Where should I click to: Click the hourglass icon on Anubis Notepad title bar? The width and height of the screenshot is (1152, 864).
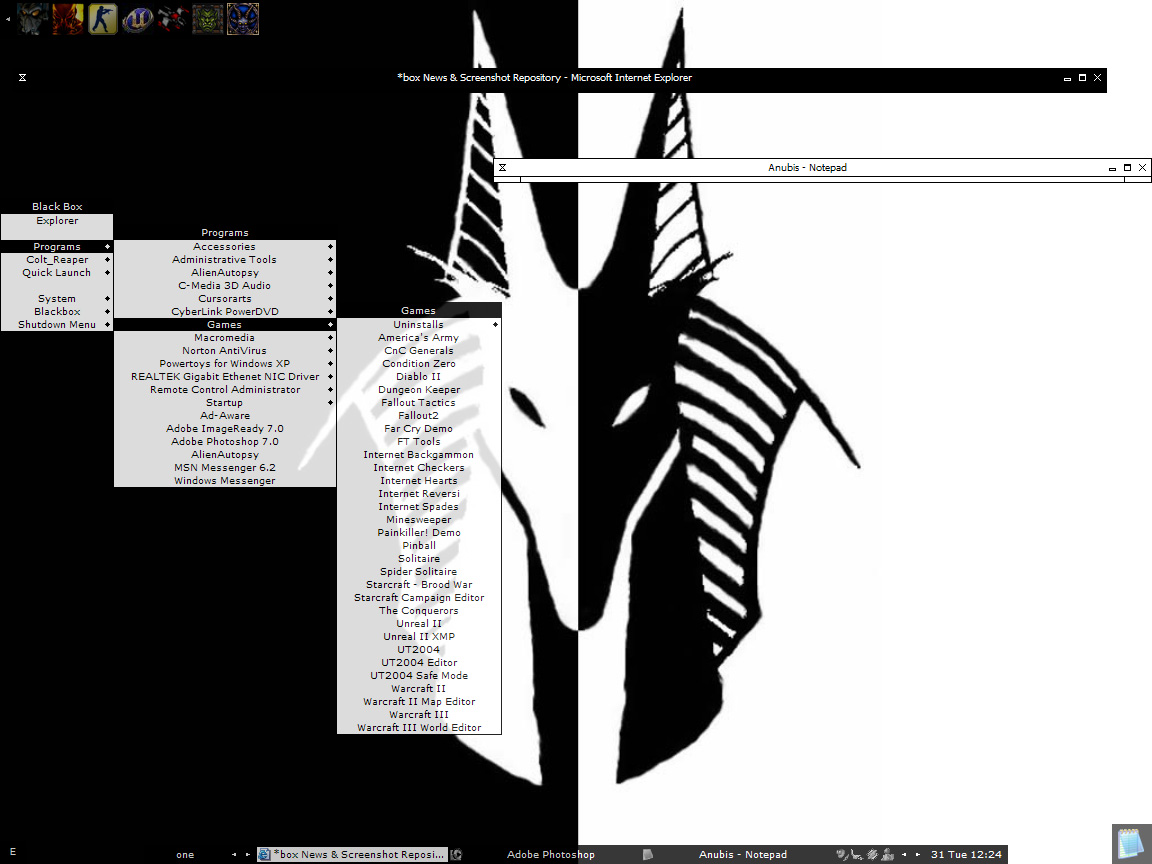(503, 168)
